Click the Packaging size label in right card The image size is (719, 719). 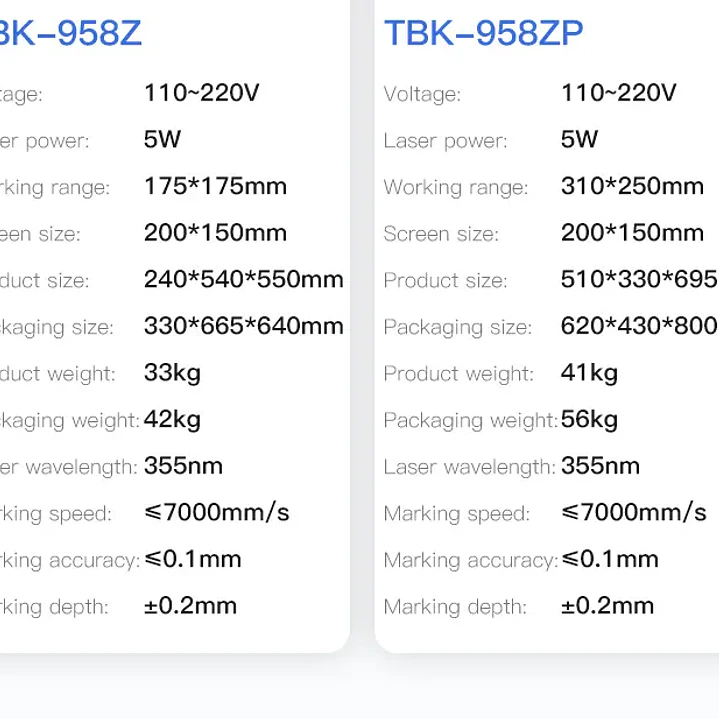tap(458, 328)
